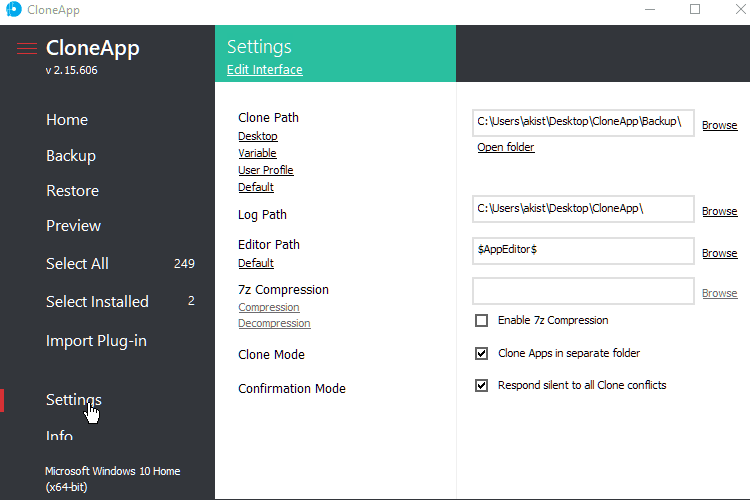
Task: Reset Editor Path with Default link
Action: 256,263
